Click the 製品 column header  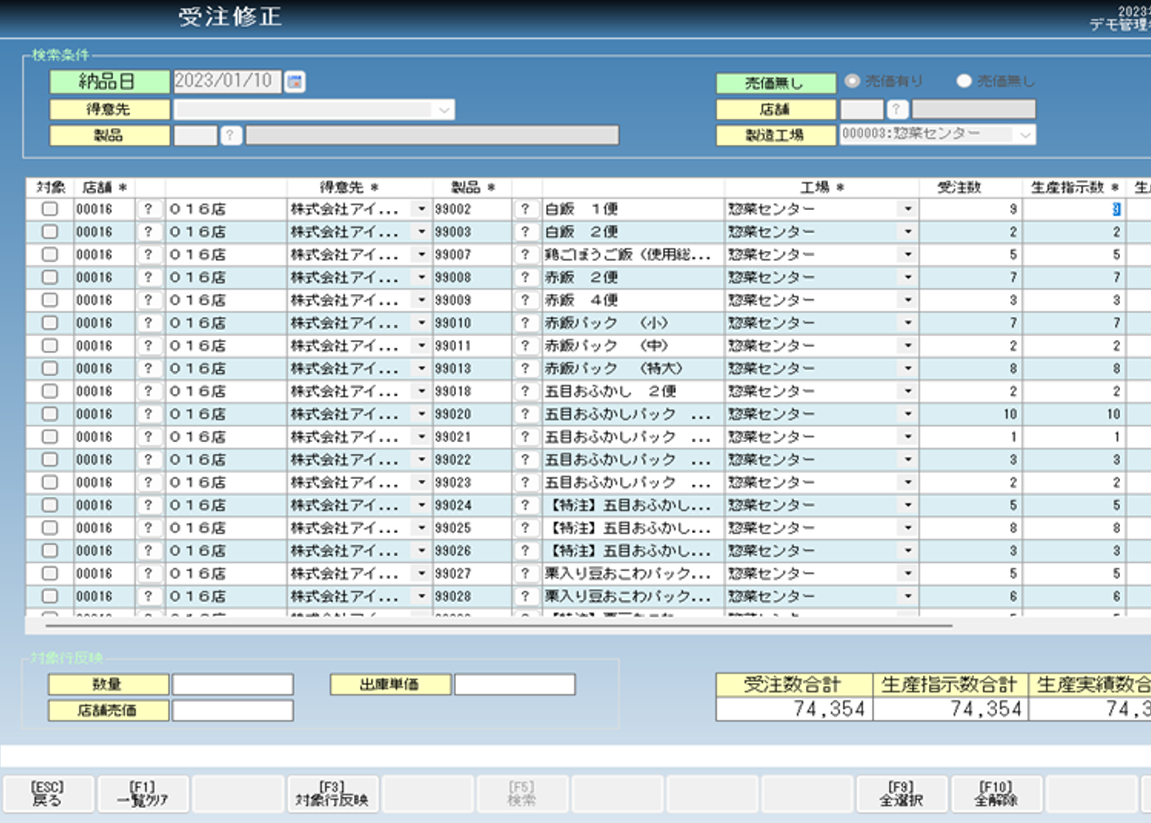[473, 188]
